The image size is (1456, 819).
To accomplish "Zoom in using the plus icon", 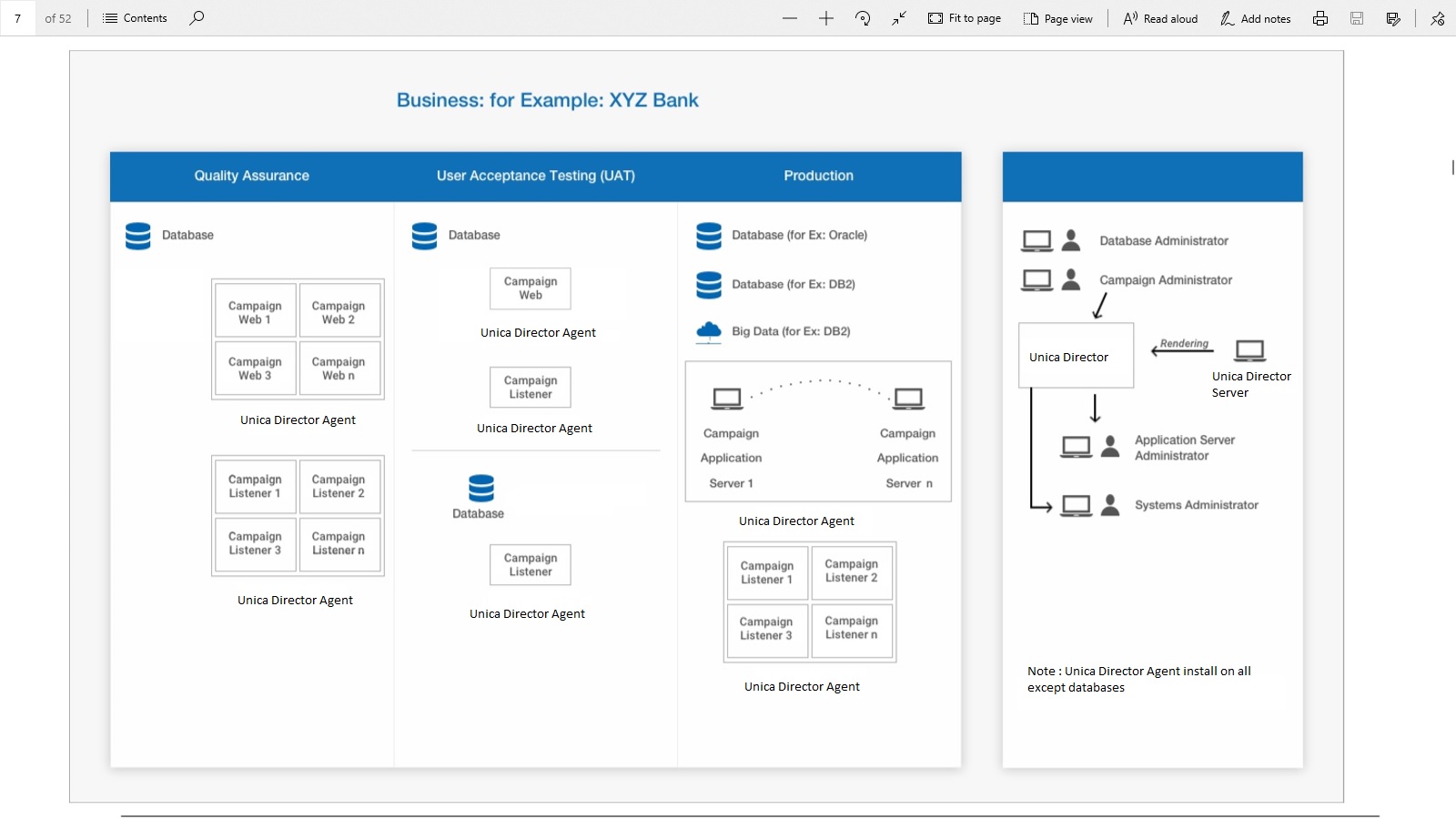I will tap(826, 18).
